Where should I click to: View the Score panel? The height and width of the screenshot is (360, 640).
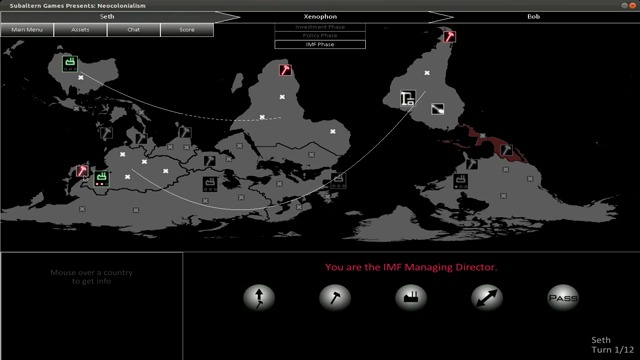point(187,30)
